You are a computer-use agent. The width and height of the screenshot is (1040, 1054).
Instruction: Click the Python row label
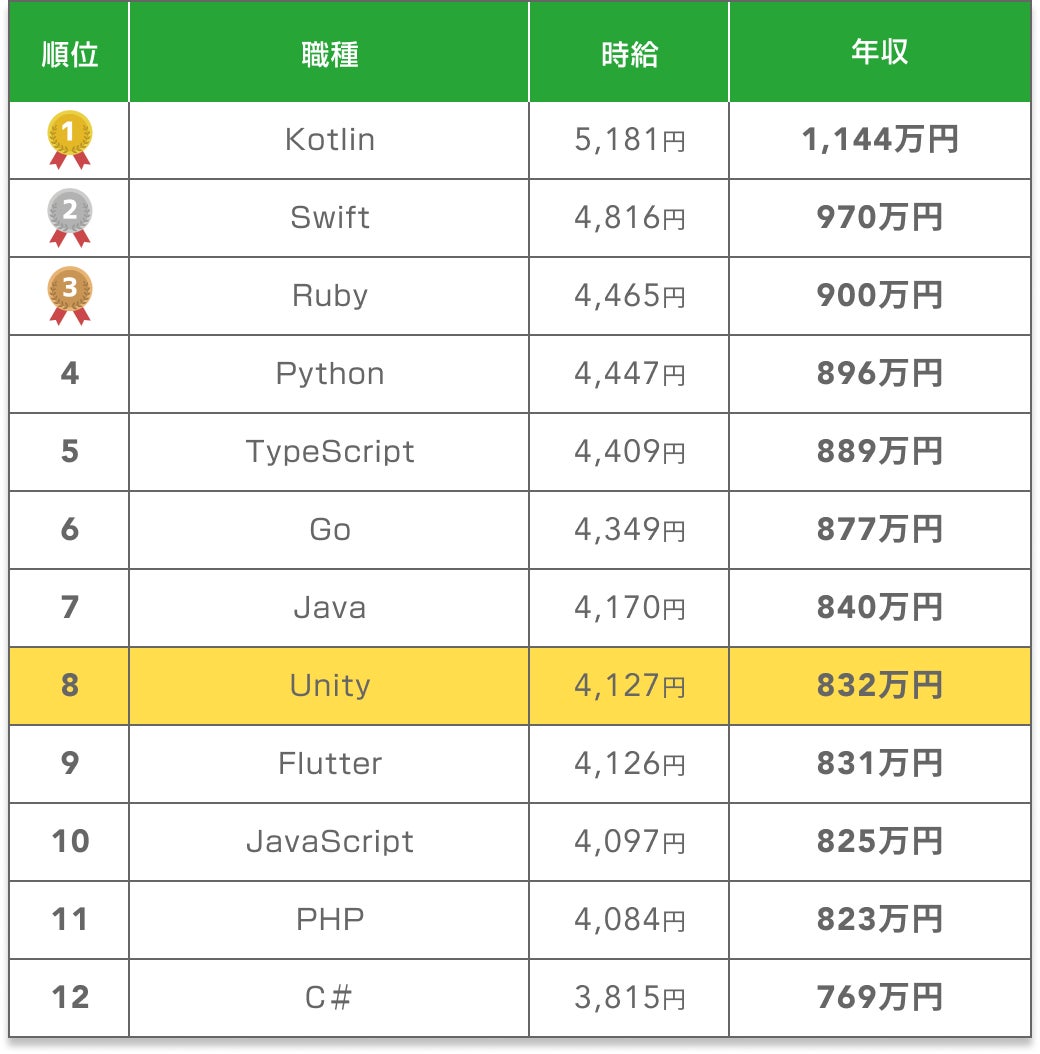click(x=329, y=373)
